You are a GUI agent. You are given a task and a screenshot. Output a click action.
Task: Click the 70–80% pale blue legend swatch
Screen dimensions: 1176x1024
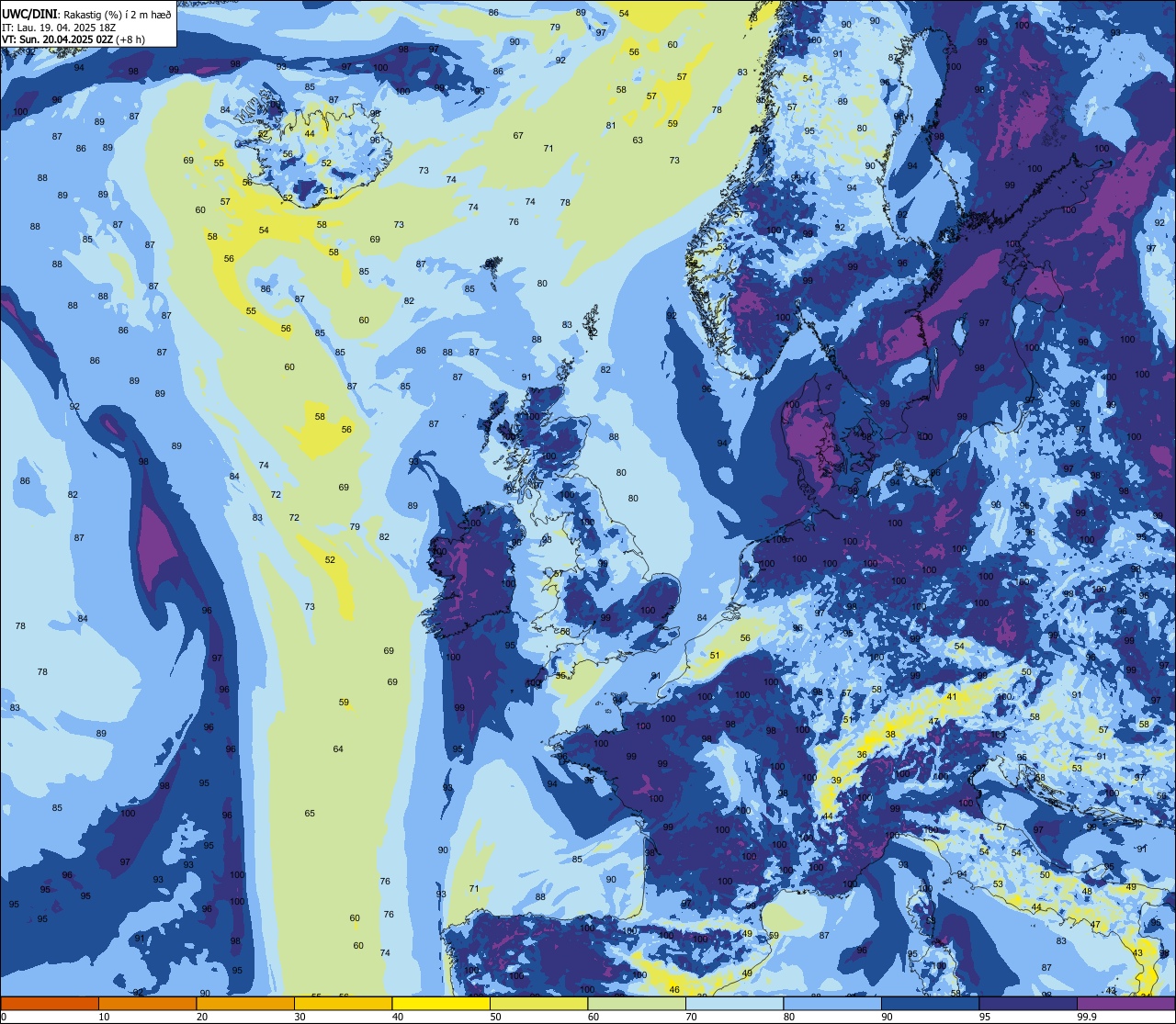pyautogui.click(x=734, y=1003)
